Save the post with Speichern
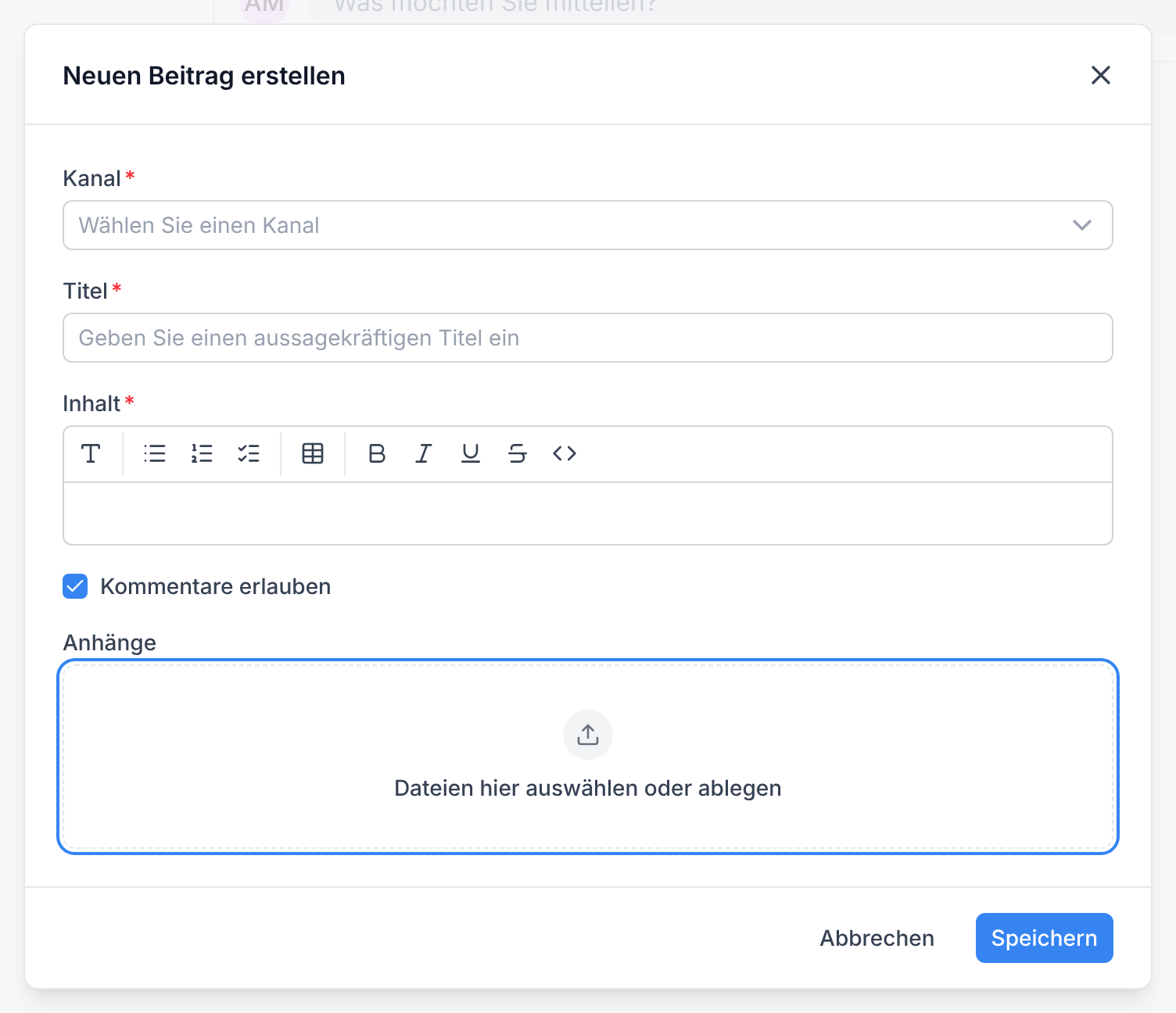This screenshot has height=1013, width=1176. click(1045, 938)
